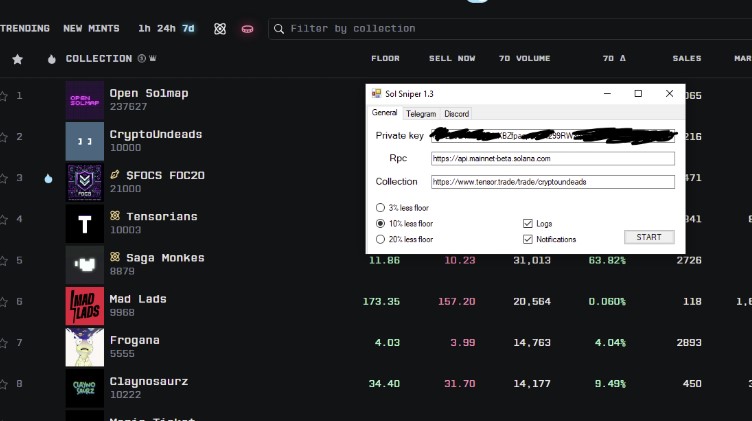The width and height of the screenshot is (752, 421).
Task: Click the Rpc URL input field
Action: pyautogui.click(x=552, y=158)
